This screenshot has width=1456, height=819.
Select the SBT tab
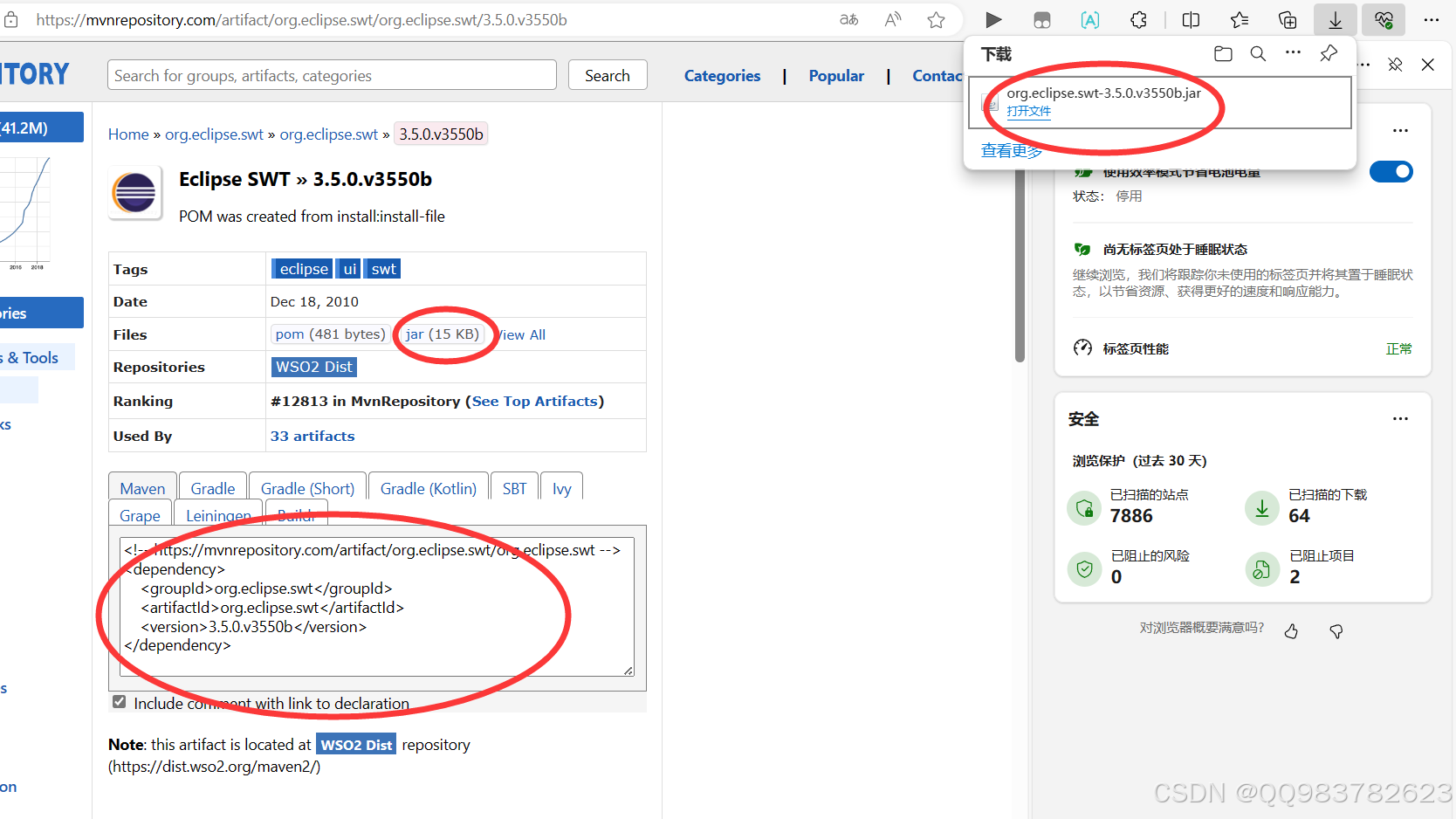click(x=514, y=488)
